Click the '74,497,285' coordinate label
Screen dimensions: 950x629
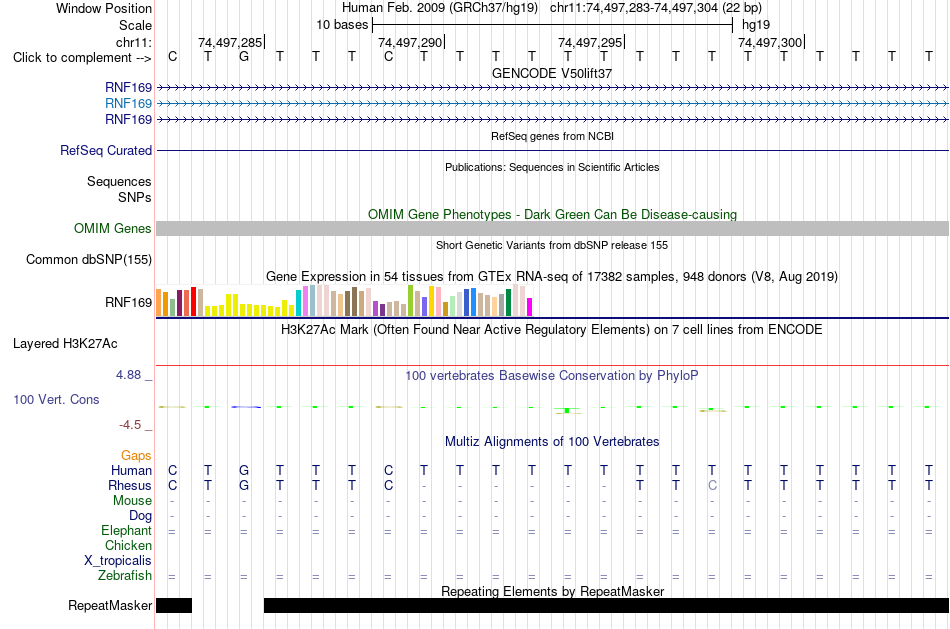pyautogui.click(x=230, y=42)
